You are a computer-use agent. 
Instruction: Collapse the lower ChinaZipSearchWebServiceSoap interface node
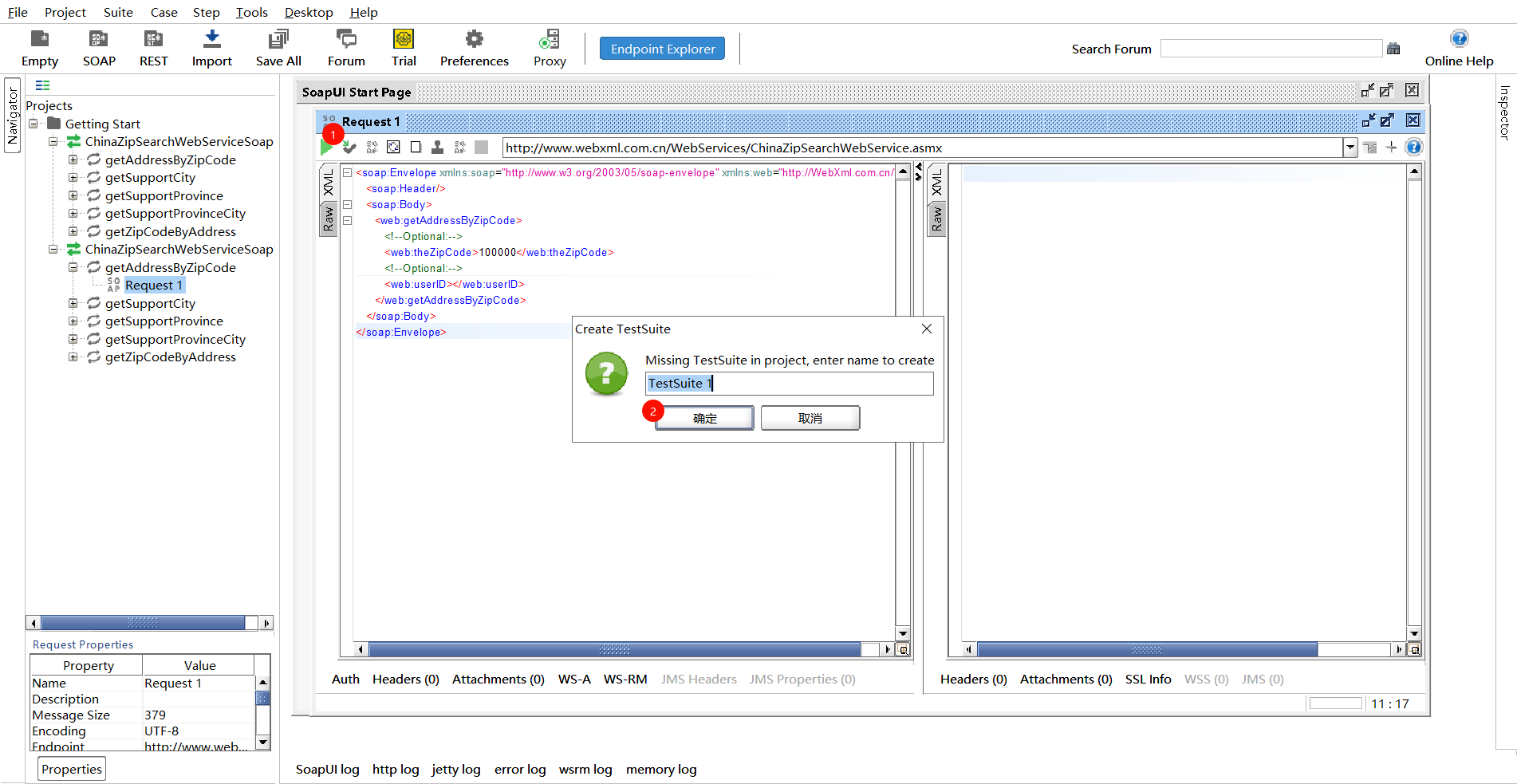(53, 249)
